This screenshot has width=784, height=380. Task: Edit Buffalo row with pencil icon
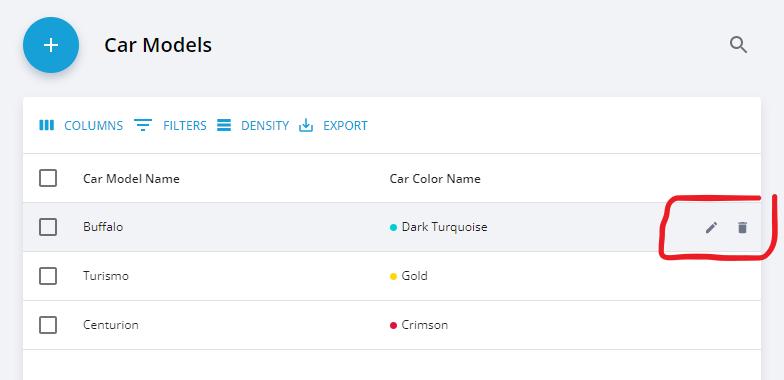click(711, 228)
